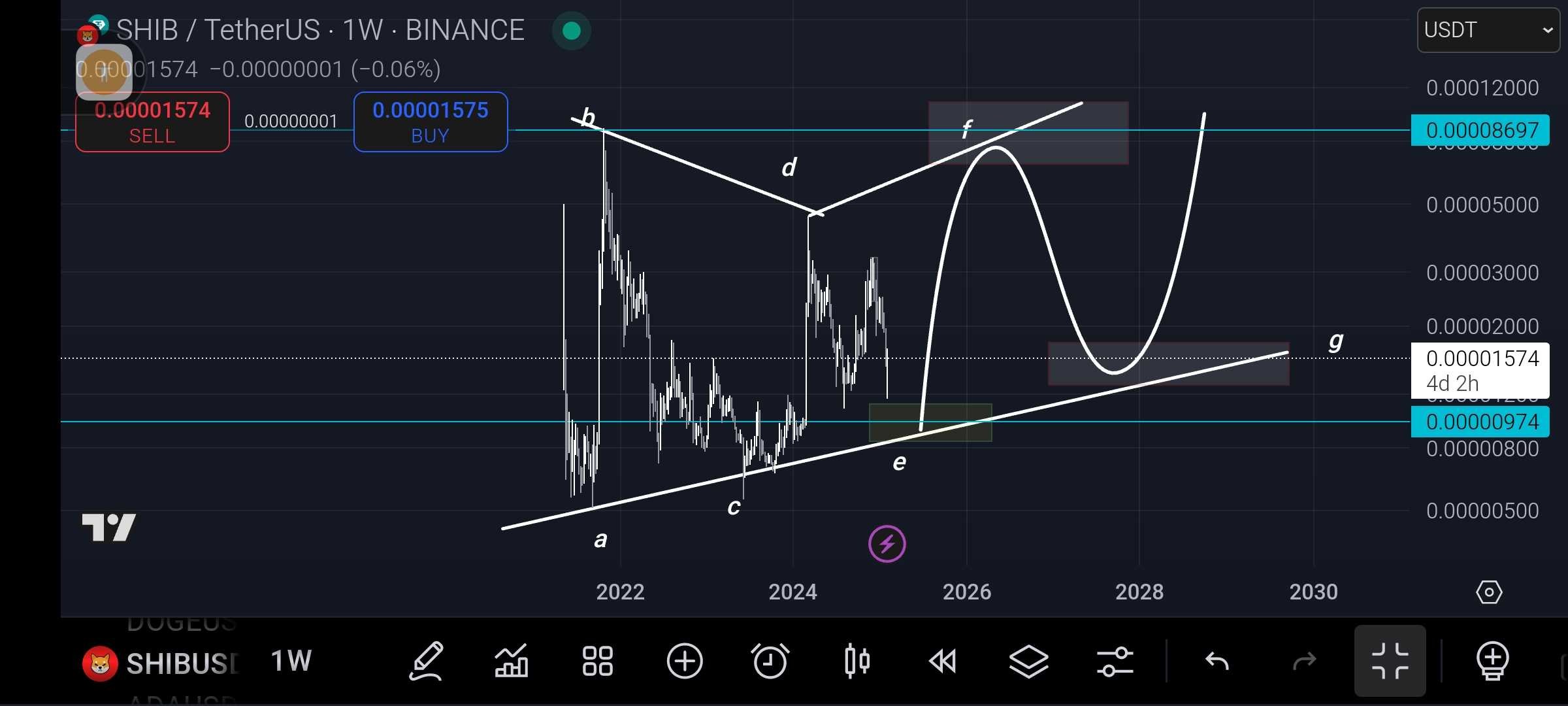The width and height of the screenshot is (1568, 706).
Task: Open the chart settings sliders icon
Action: click(1115, 662)
